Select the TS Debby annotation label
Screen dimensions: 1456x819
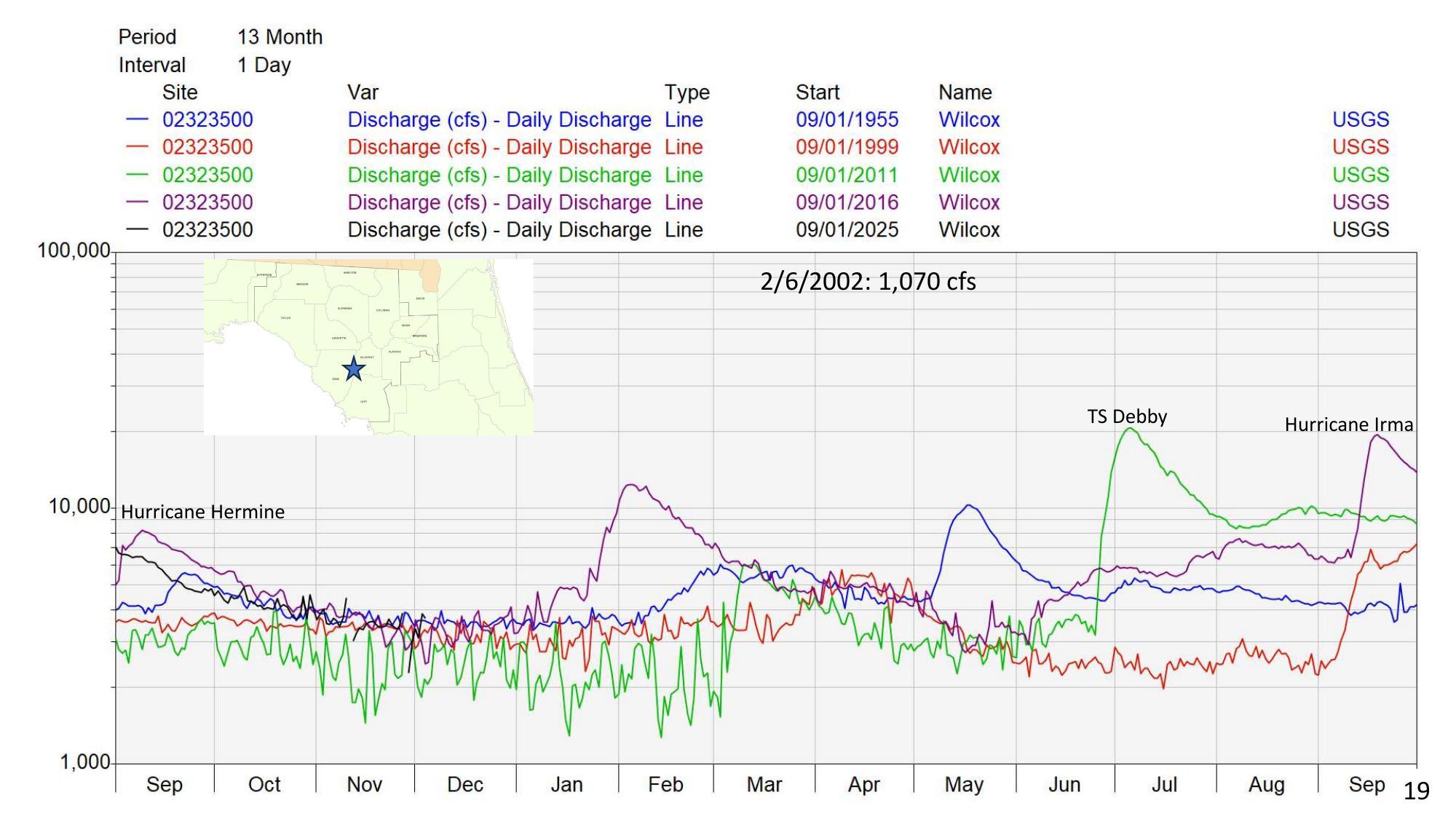[1126, 416]
